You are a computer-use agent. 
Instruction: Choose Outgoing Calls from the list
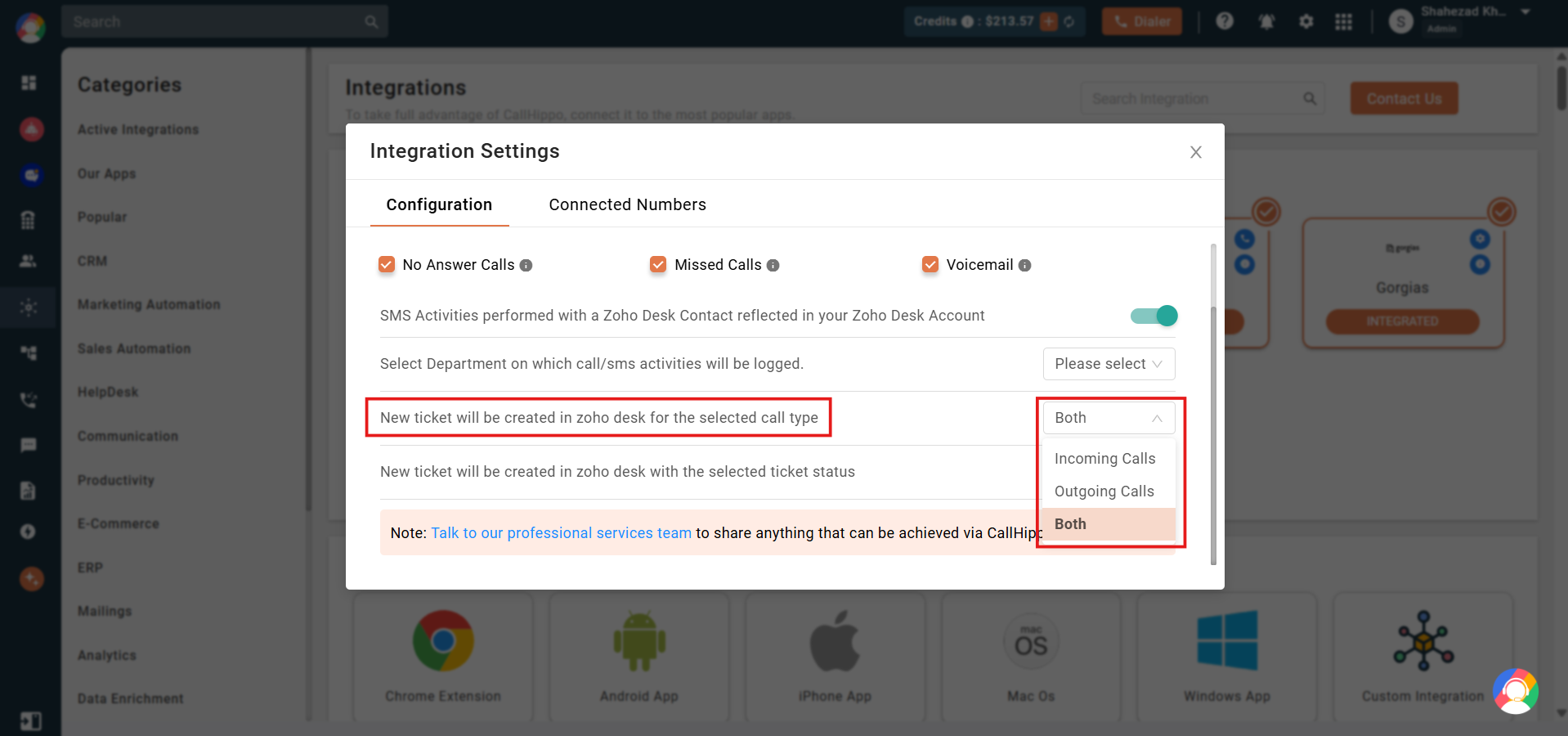point(1109,491)
